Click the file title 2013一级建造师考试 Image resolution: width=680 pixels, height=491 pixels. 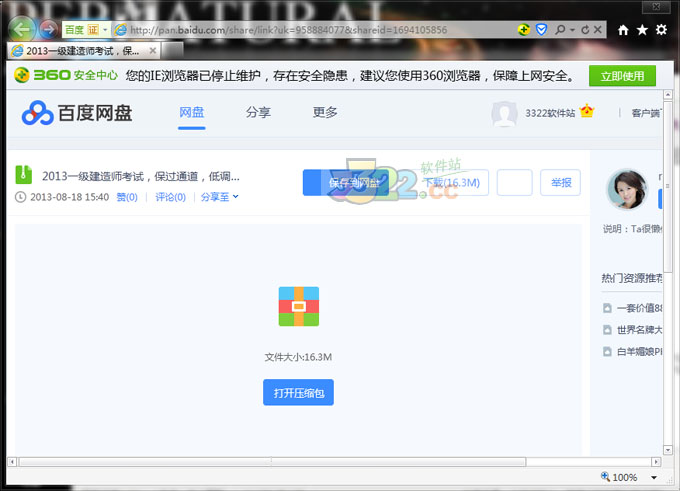point(141,176)
